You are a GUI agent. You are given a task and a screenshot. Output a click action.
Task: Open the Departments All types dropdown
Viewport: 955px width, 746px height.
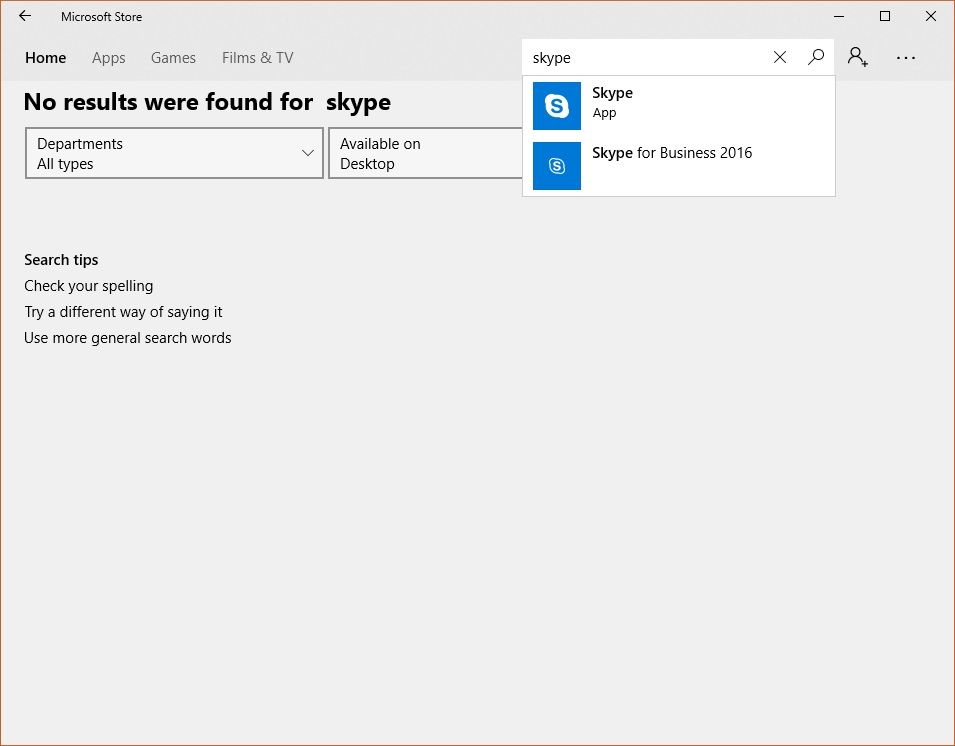[174, 153]
